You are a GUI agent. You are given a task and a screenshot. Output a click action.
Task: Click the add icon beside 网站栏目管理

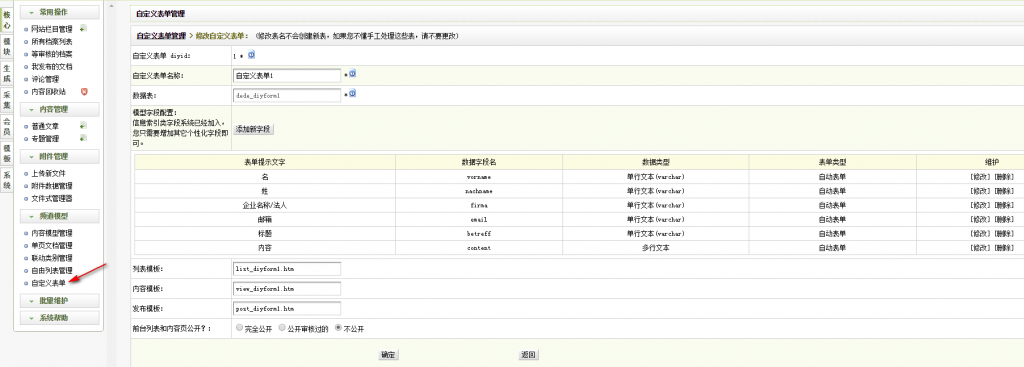click(x=84, y=29)
